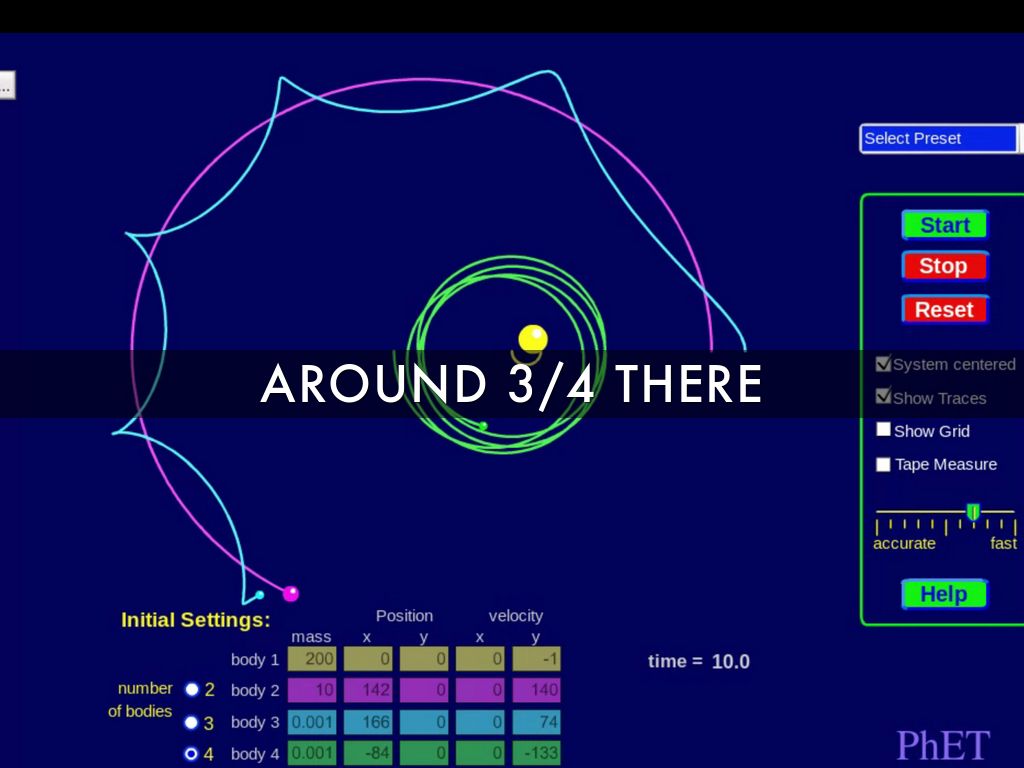Select 4 bodies radio button
The image size is (1024, 768).
(x=192, y=754)
